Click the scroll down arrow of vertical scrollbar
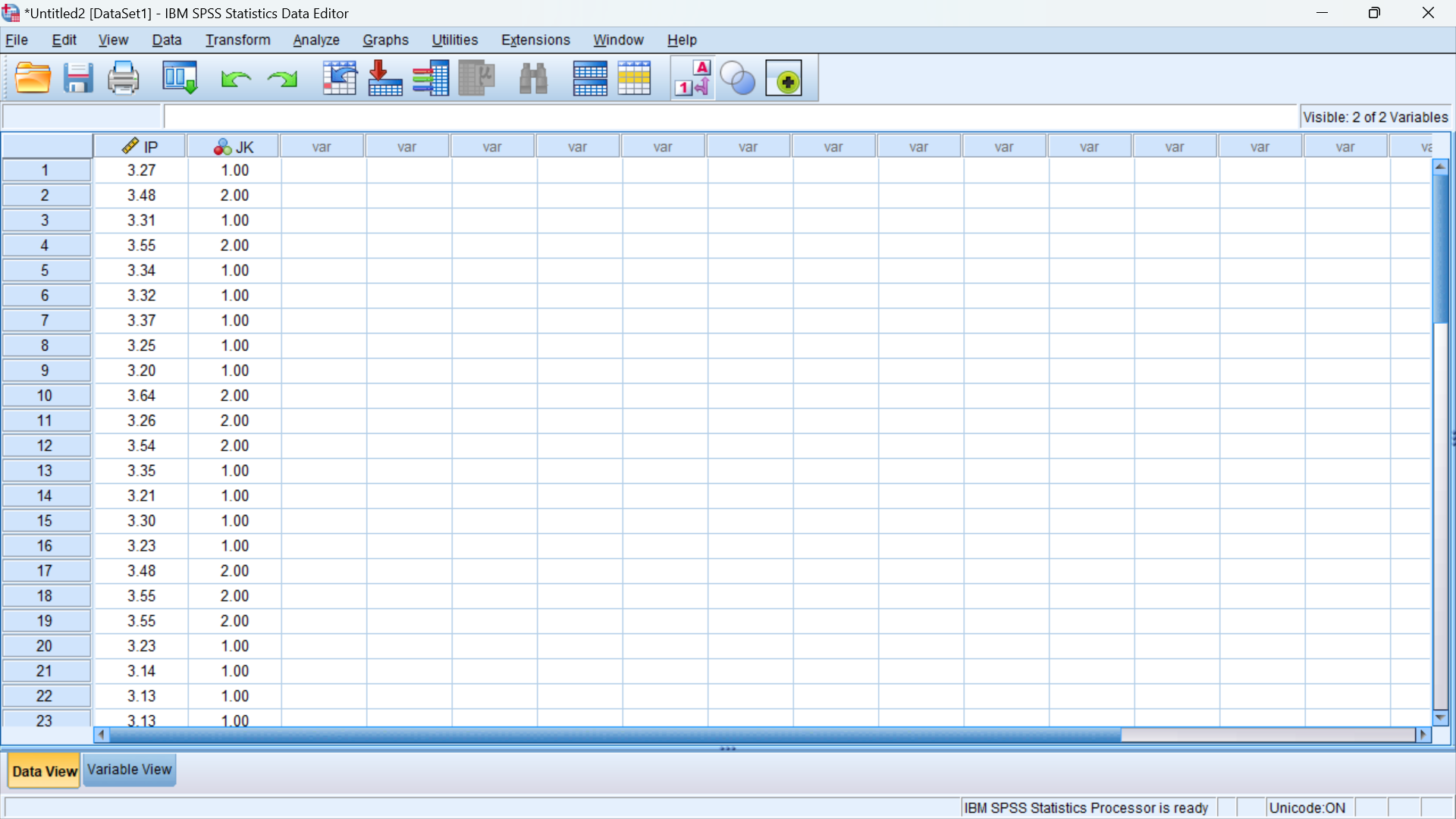The width and height of the screenshot is (1456, 819). pos(1440,717)
